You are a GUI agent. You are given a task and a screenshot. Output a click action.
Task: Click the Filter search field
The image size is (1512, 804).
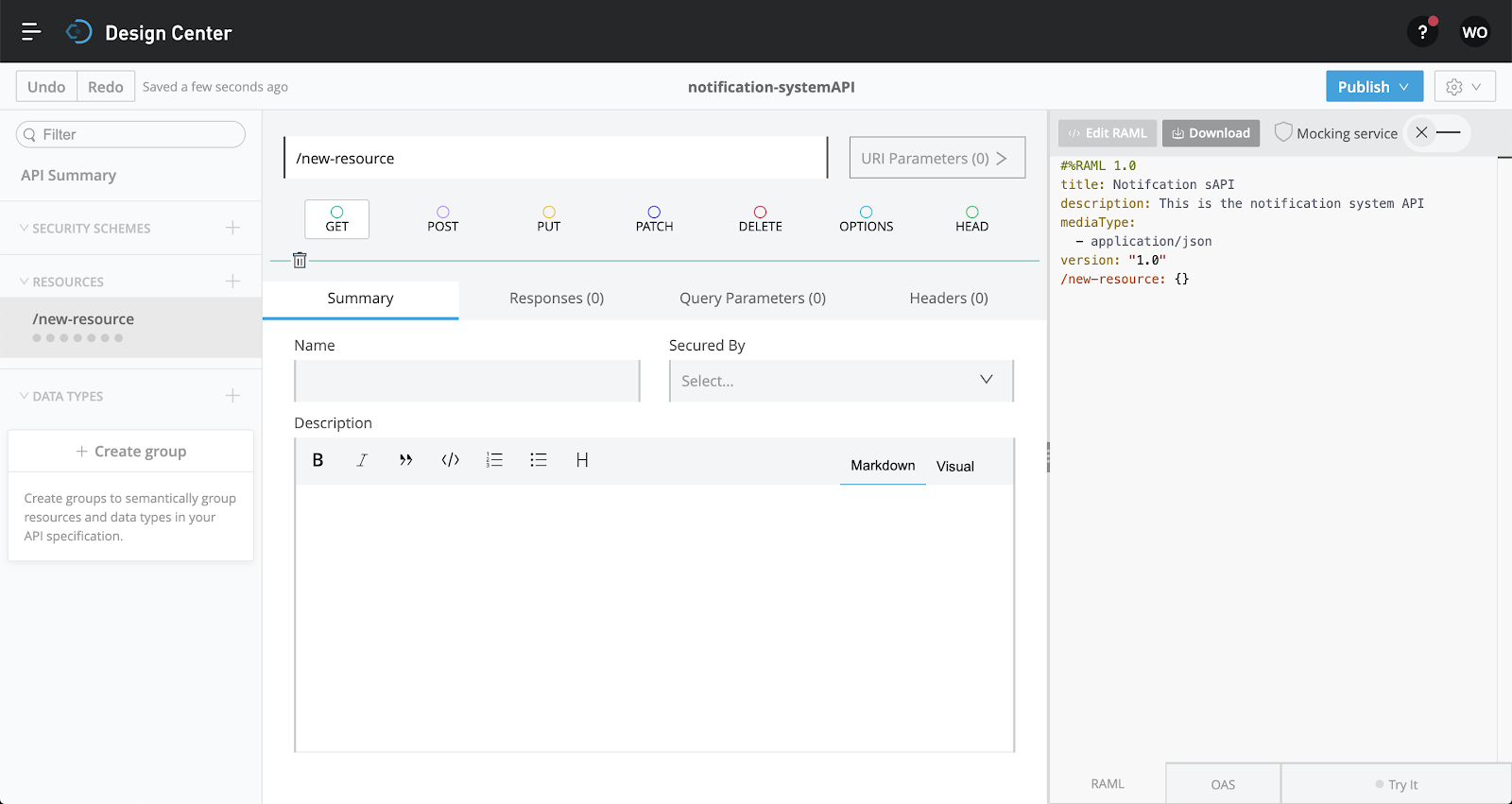pos(132,135)
